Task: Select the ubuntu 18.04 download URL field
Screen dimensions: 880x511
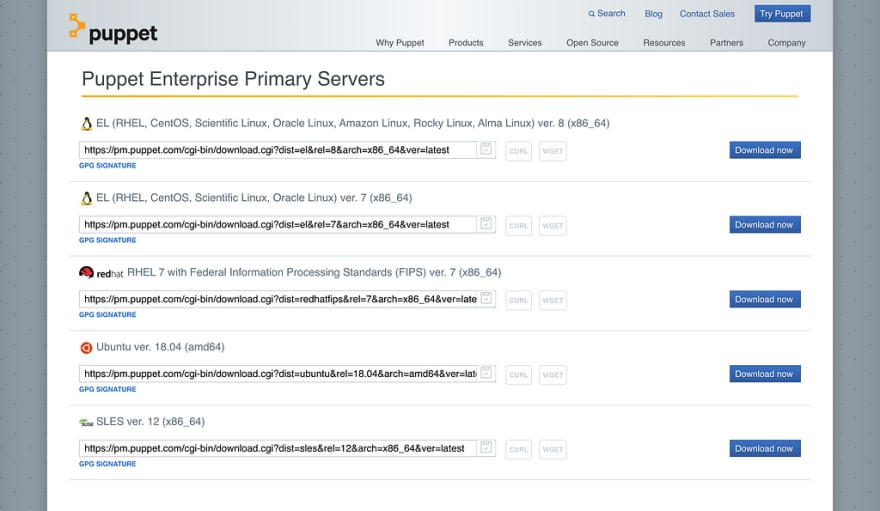Action: point(278,374)
